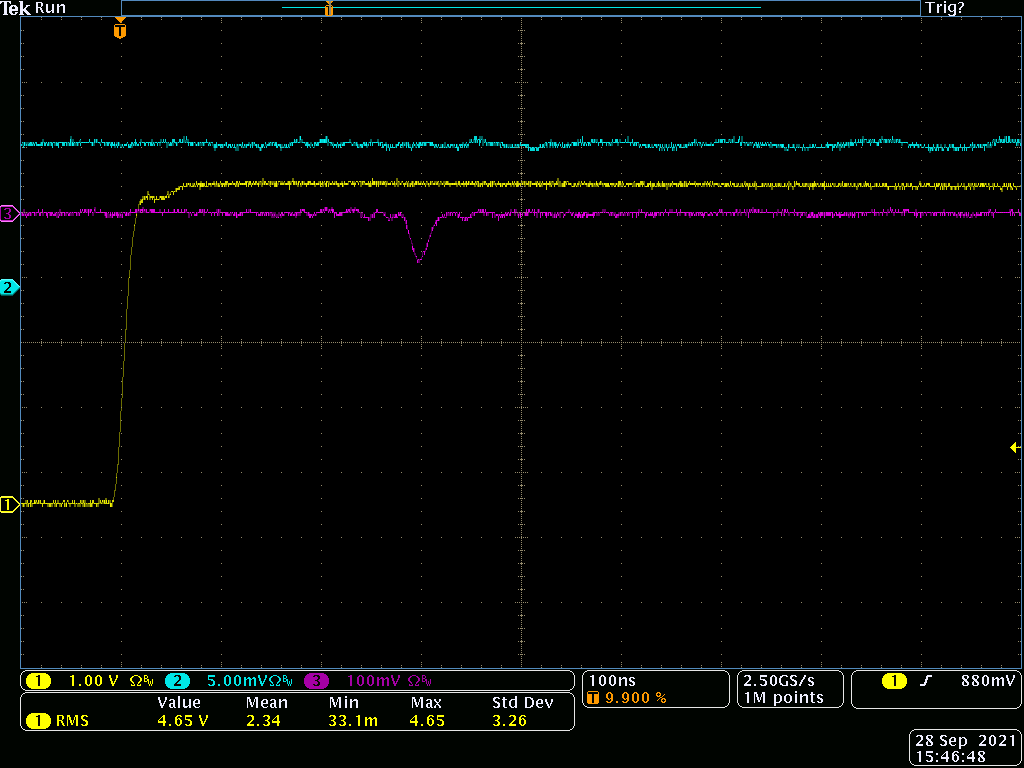Screen dimensions: 1024x768
Task: Click the Tek Run acquisition status
Action: point(33,8)
